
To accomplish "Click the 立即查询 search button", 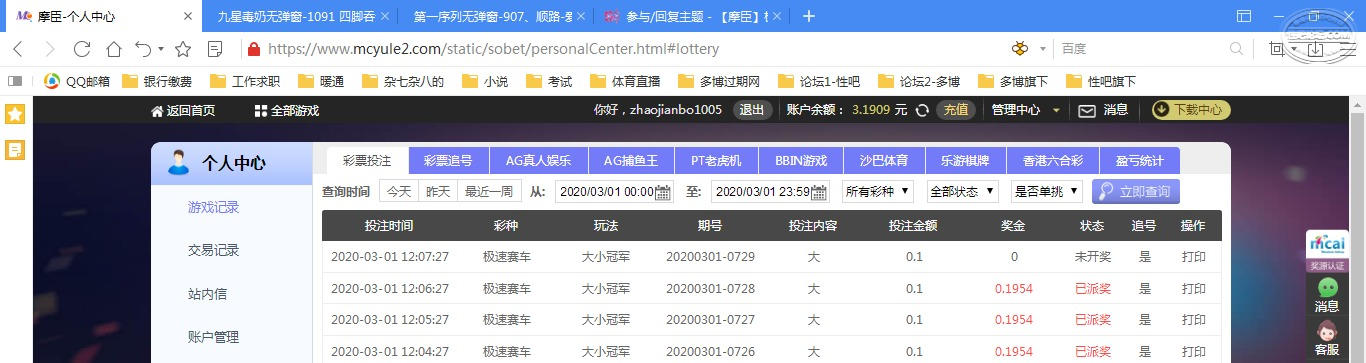I will click(1136, 191).
